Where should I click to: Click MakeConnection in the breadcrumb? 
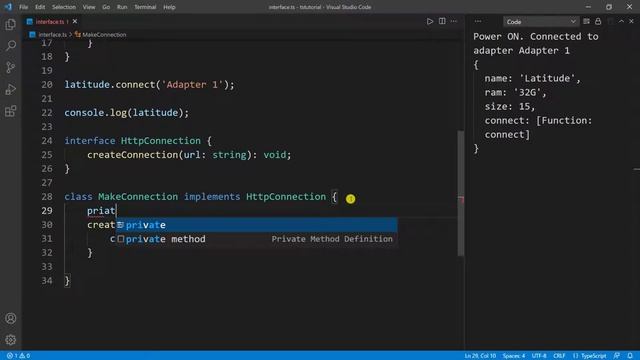pyautogui.click(x=104, y=35)
